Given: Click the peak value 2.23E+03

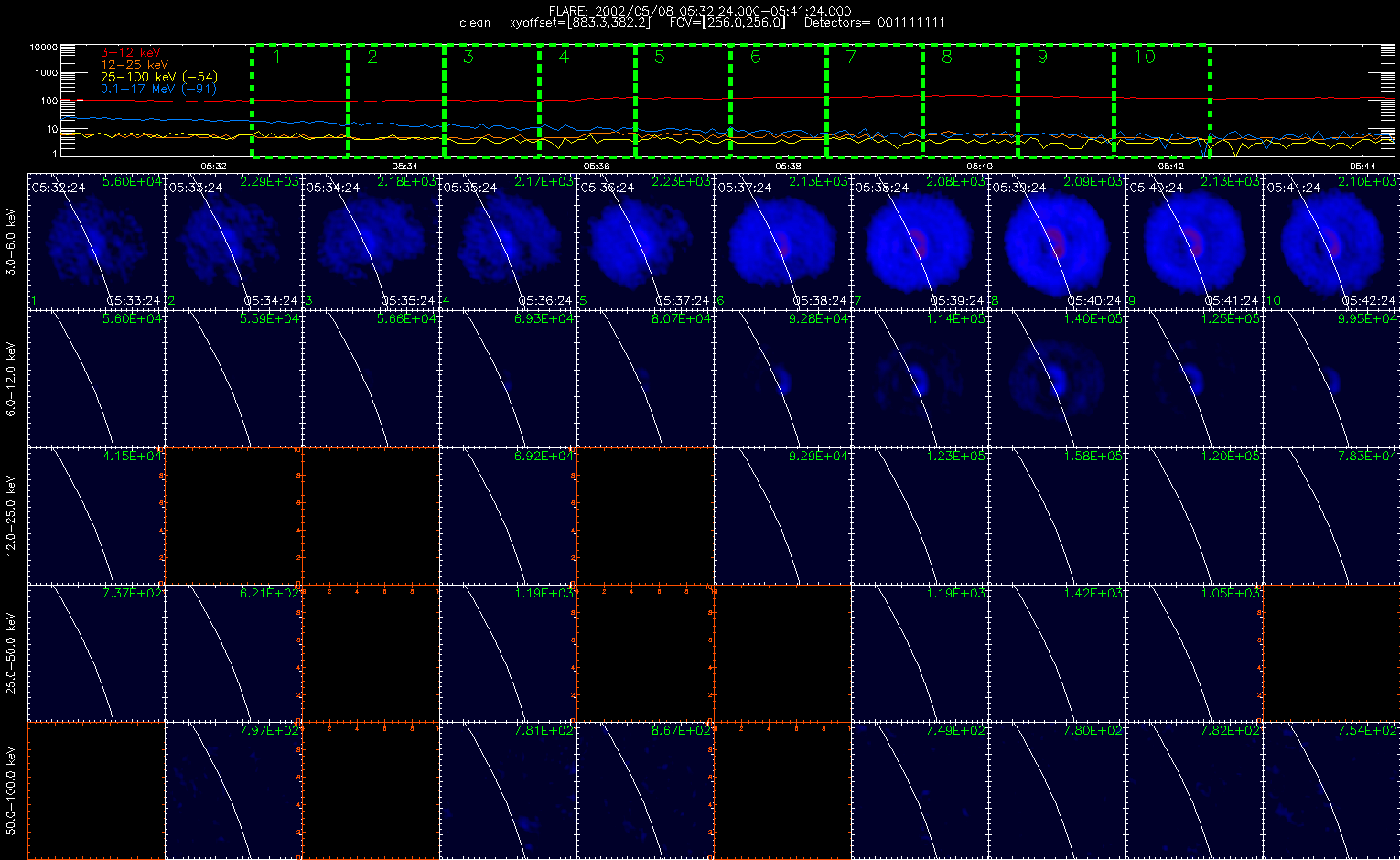Looking at the screenshot, I should (682, 182).
